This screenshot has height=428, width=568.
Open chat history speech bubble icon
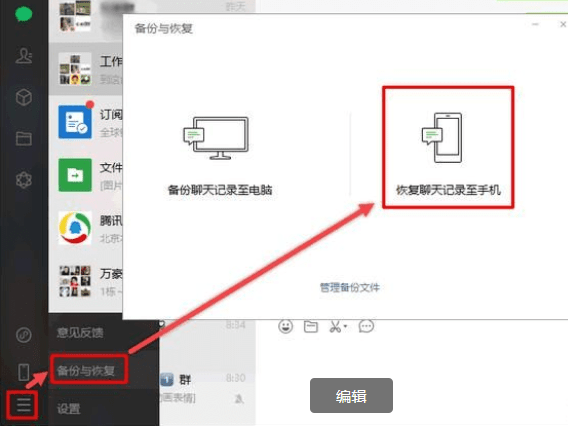[x=366, y=326]
